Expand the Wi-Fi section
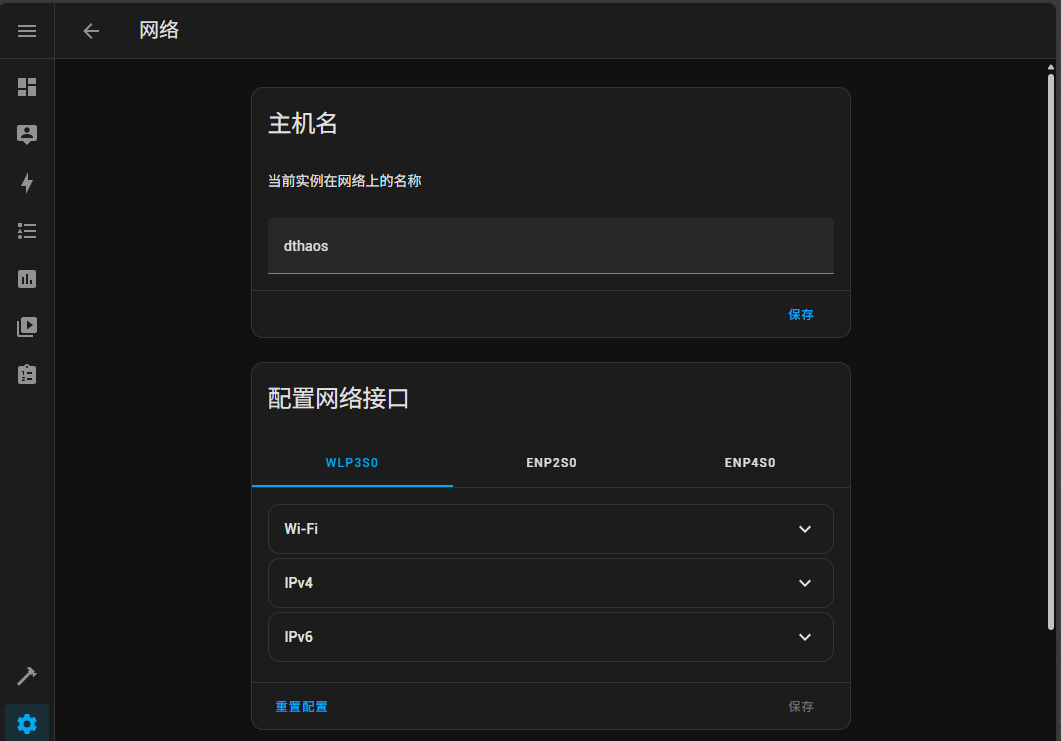The image size is (1061, 741). (550, 529)
